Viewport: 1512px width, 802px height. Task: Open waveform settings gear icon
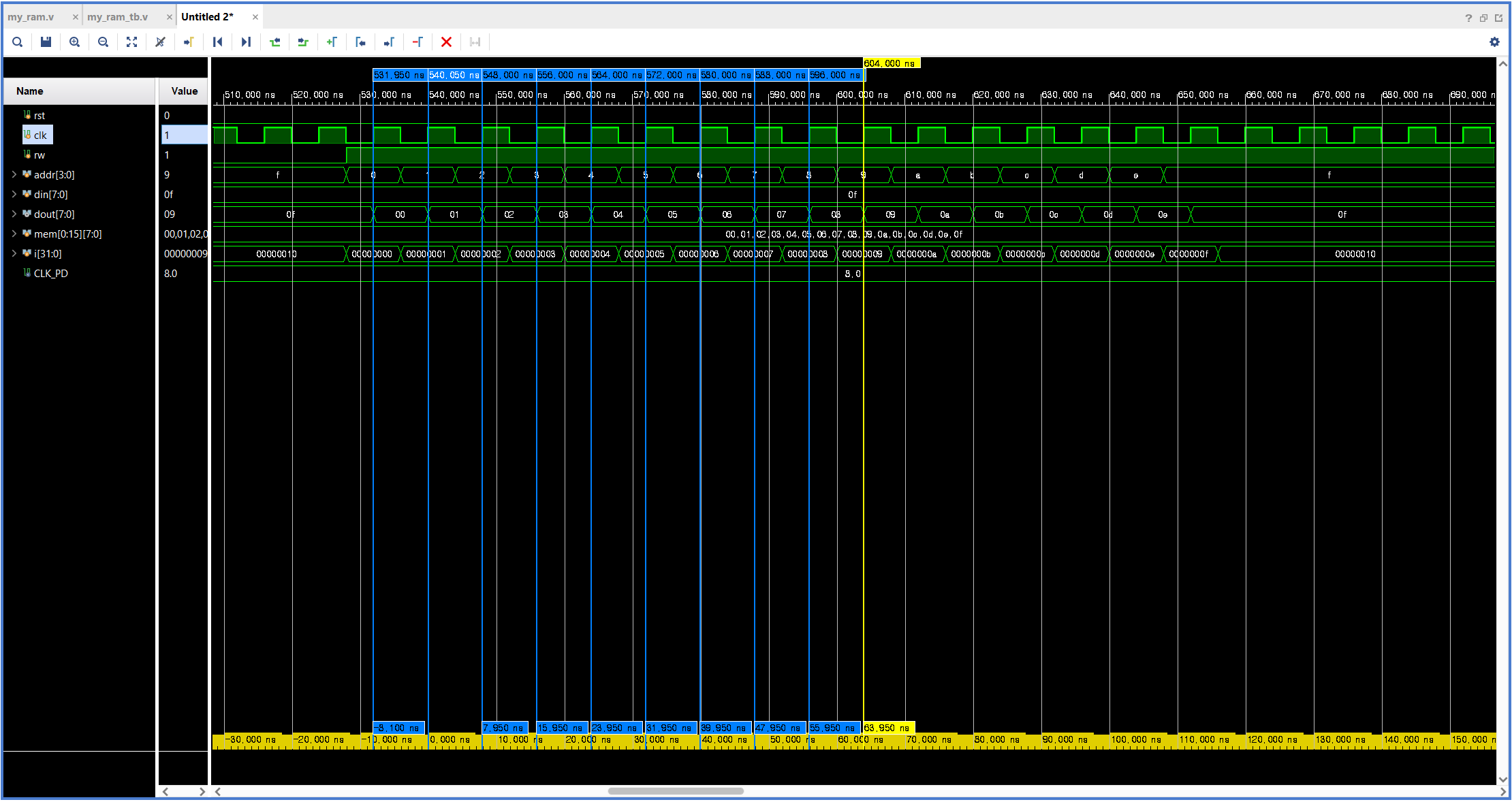[1494, 42]
